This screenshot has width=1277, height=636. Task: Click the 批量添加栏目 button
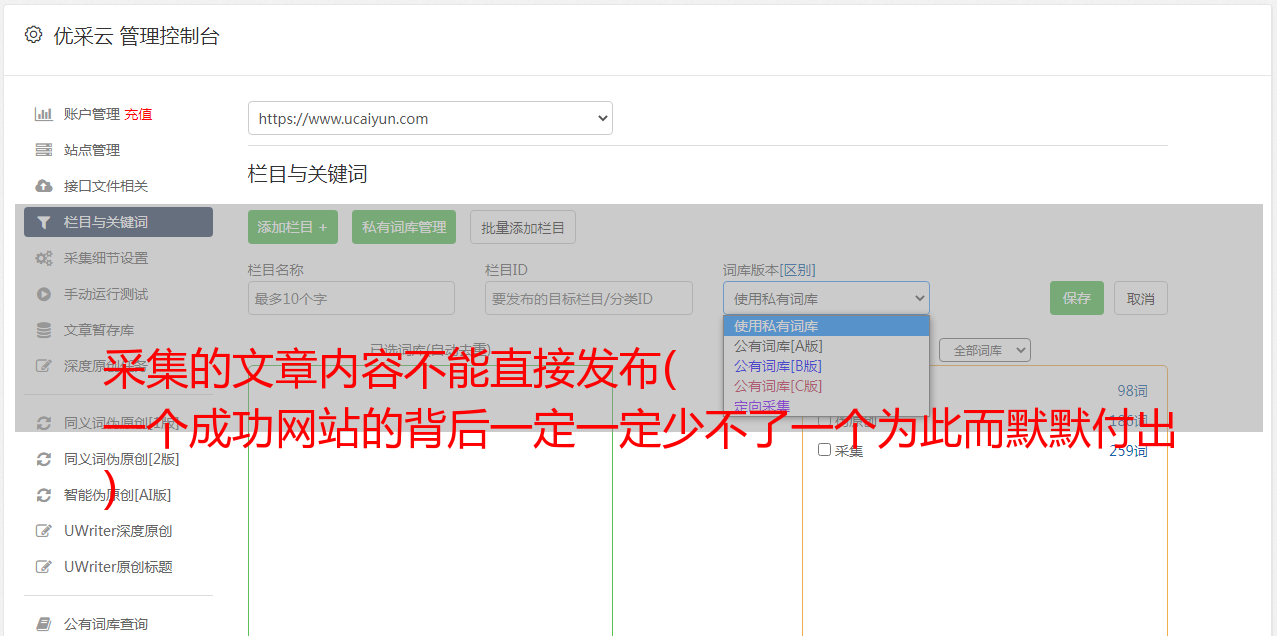[x=523, y=227]
